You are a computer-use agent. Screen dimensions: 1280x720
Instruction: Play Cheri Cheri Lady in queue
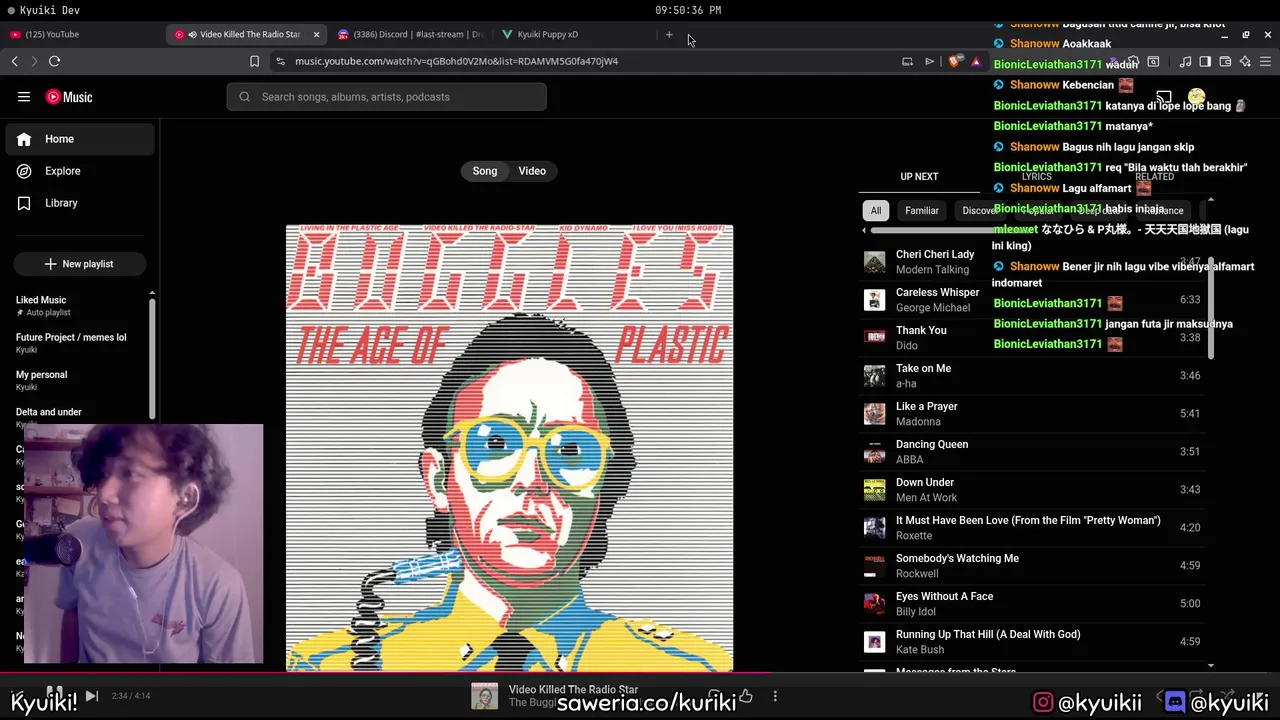click(1033, 262)
